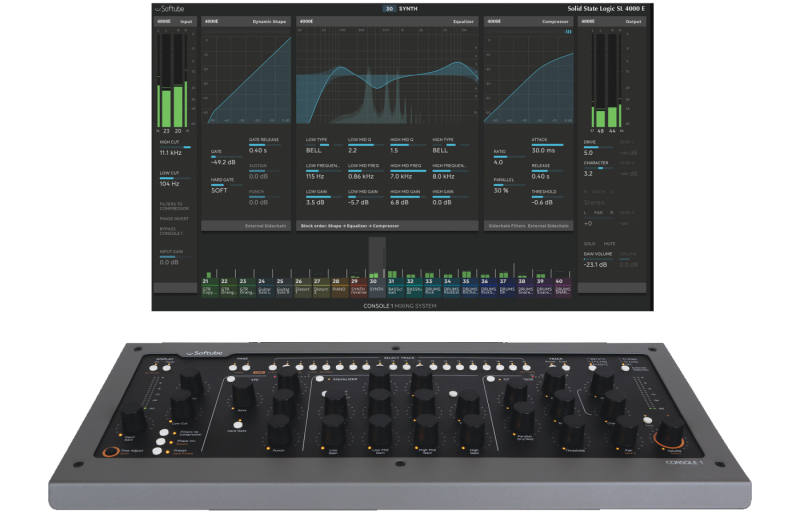
Task: Select track 29 SYNTH reverse
Action: click(x=358, y=287)
